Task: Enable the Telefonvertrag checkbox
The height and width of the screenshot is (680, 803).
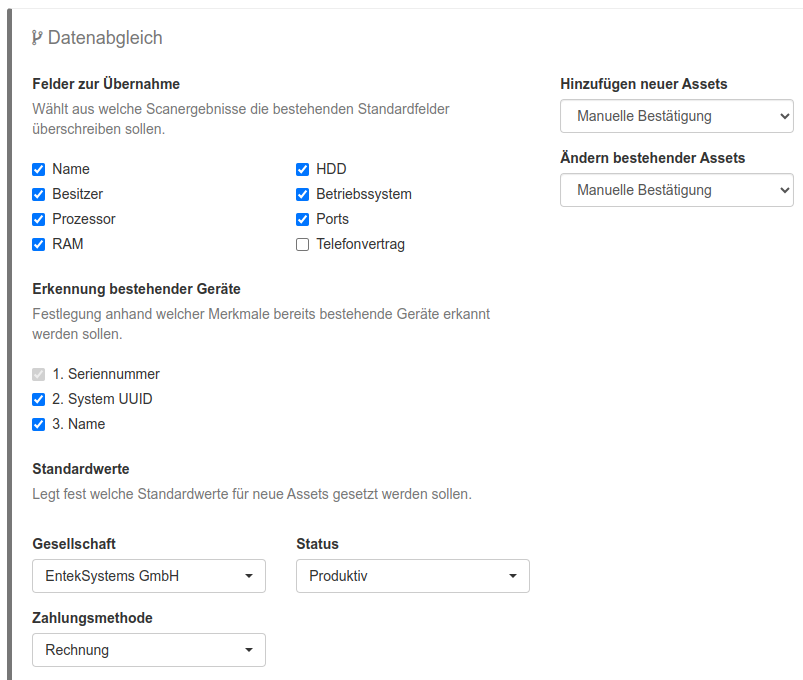Action: point(303,244)
